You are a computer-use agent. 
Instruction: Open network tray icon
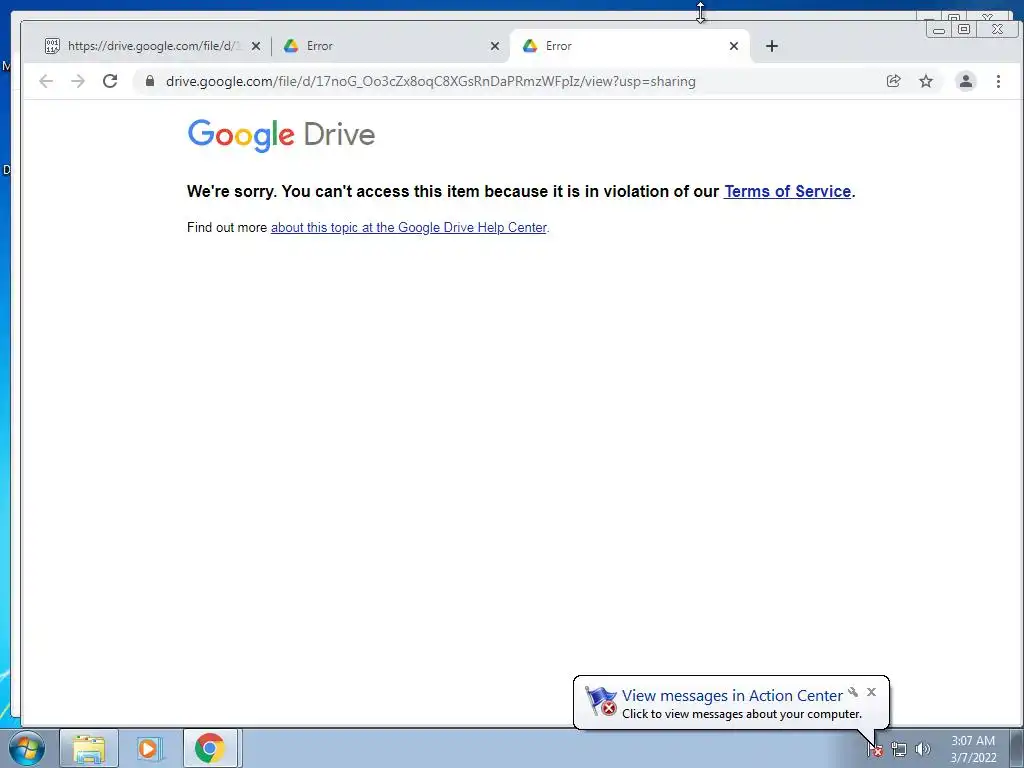point(899,749)
